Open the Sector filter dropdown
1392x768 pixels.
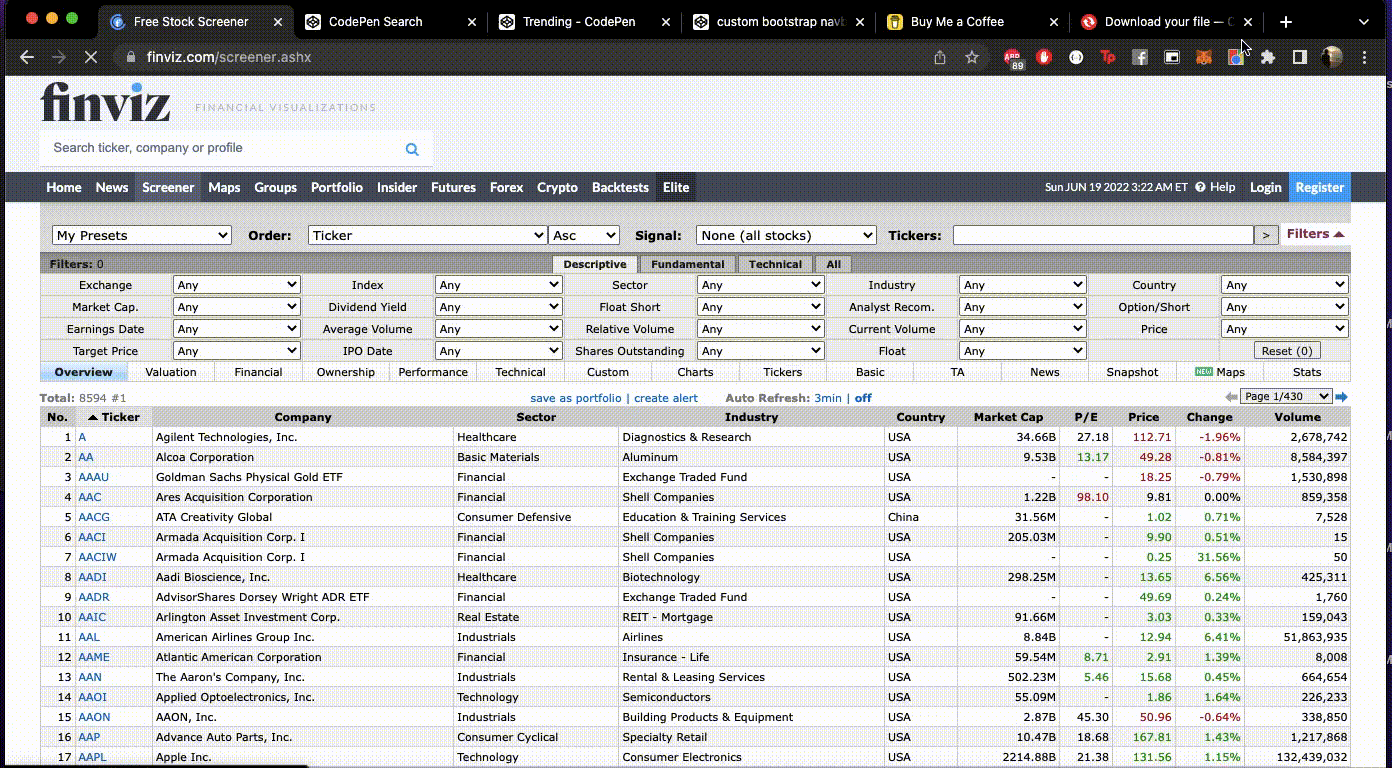click(x=761, y=285)
